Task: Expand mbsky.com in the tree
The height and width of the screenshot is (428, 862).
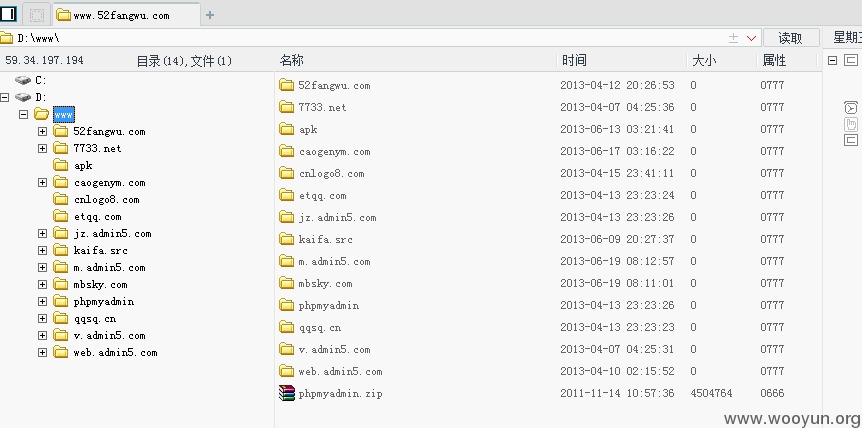Action: tap(42, 285)
